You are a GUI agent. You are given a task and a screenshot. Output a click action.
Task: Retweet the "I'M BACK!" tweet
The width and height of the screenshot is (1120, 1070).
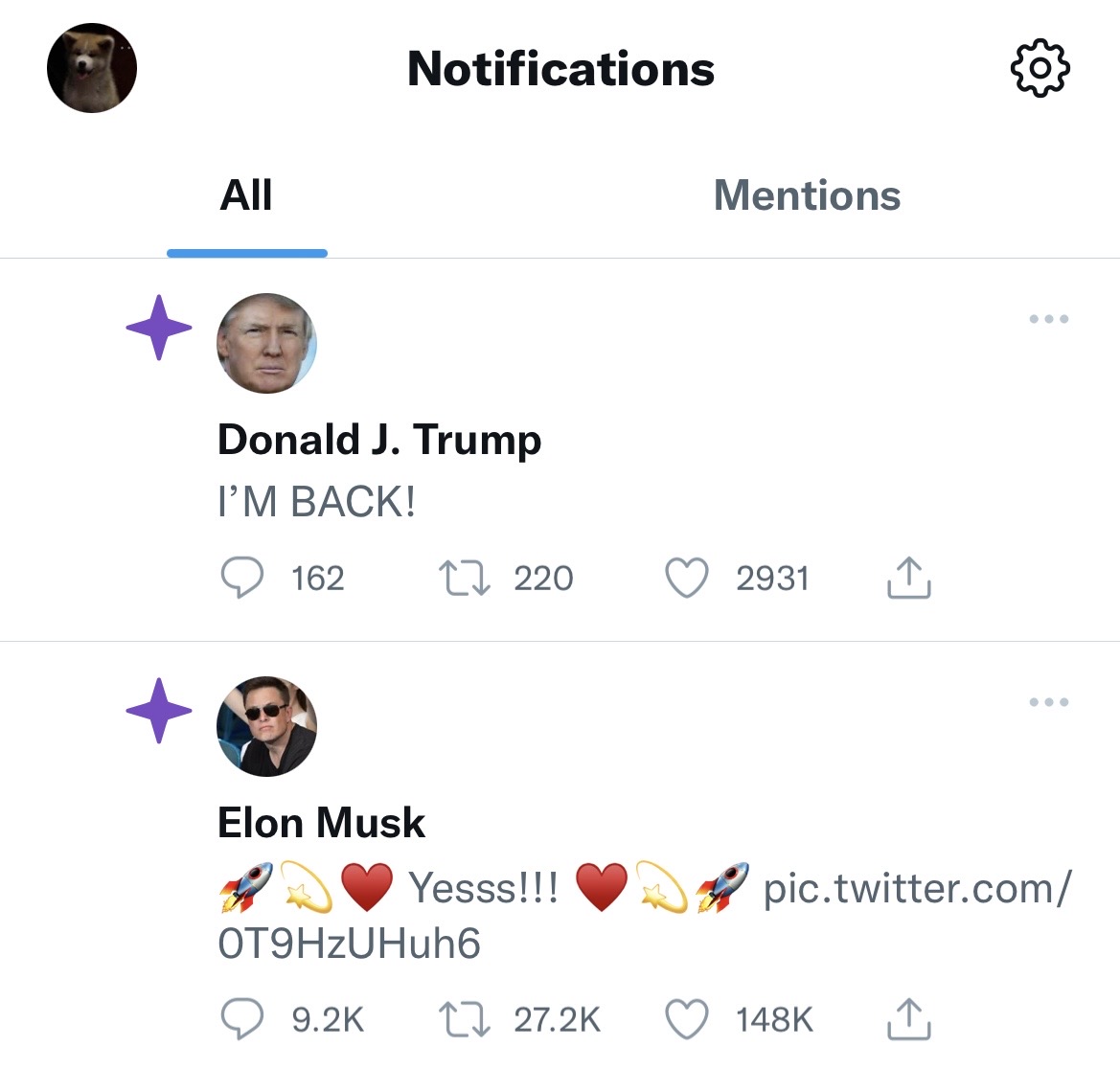464,579
